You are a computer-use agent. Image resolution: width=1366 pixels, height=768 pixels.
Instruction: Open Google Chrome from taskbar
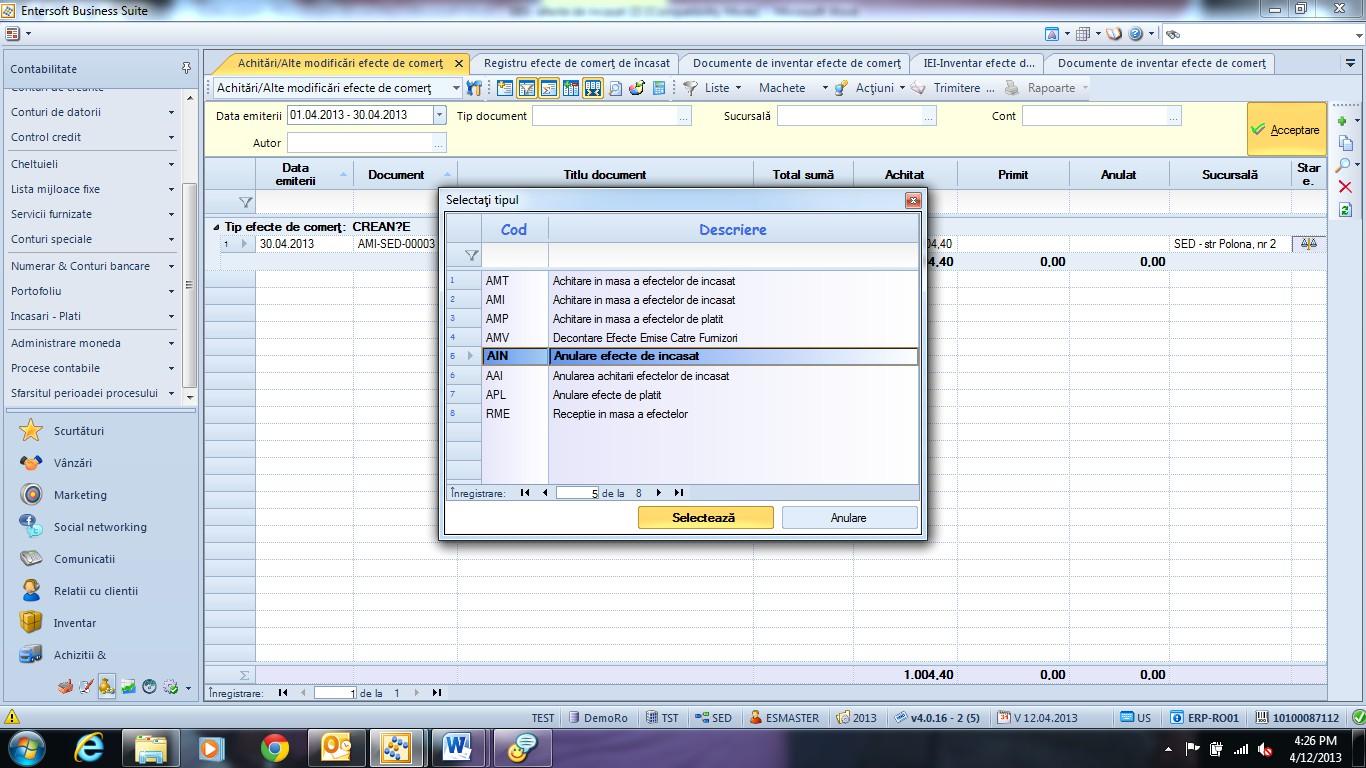click(x=274, y=747)
